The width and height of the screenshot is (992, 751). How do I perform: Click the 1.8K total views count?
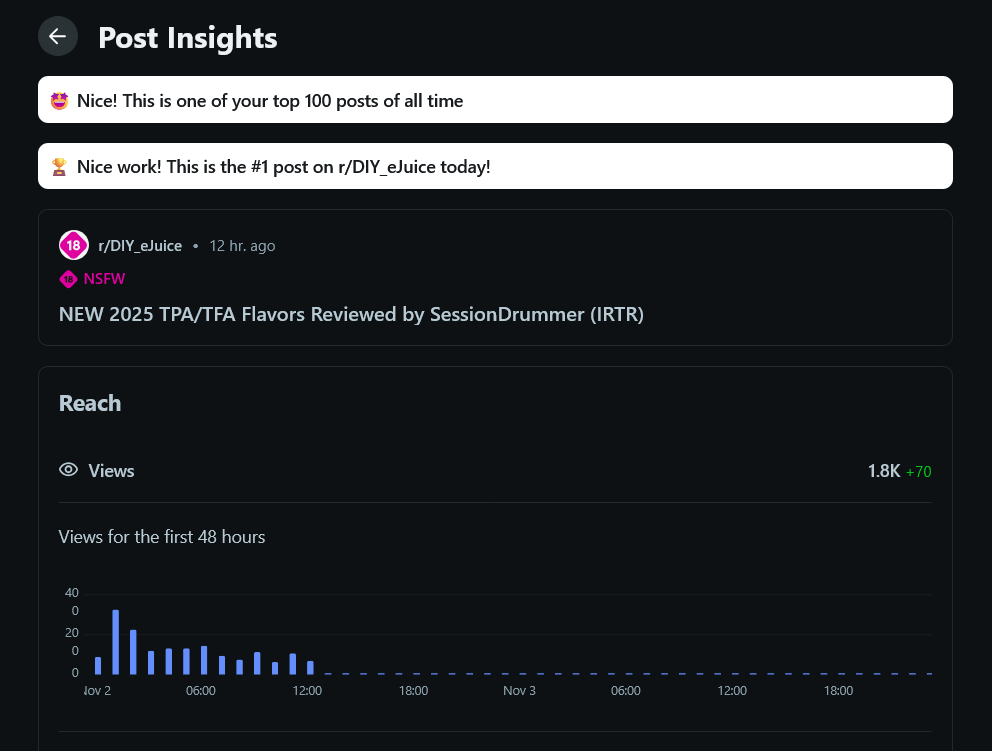click(884, 471)
